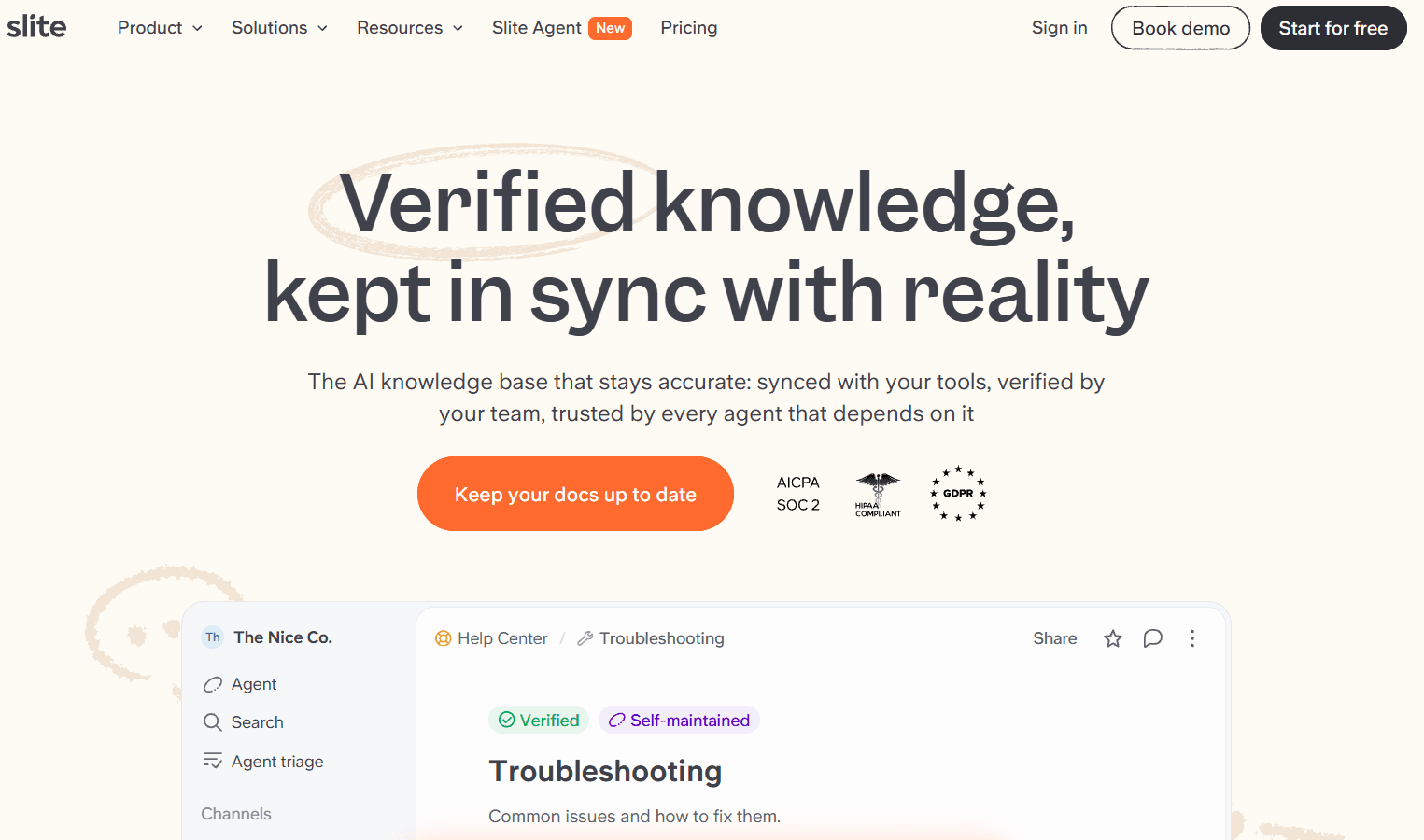Click the Channels section label
The image size is (1424, 840).
pyautogui.click(x=236, y=814)
